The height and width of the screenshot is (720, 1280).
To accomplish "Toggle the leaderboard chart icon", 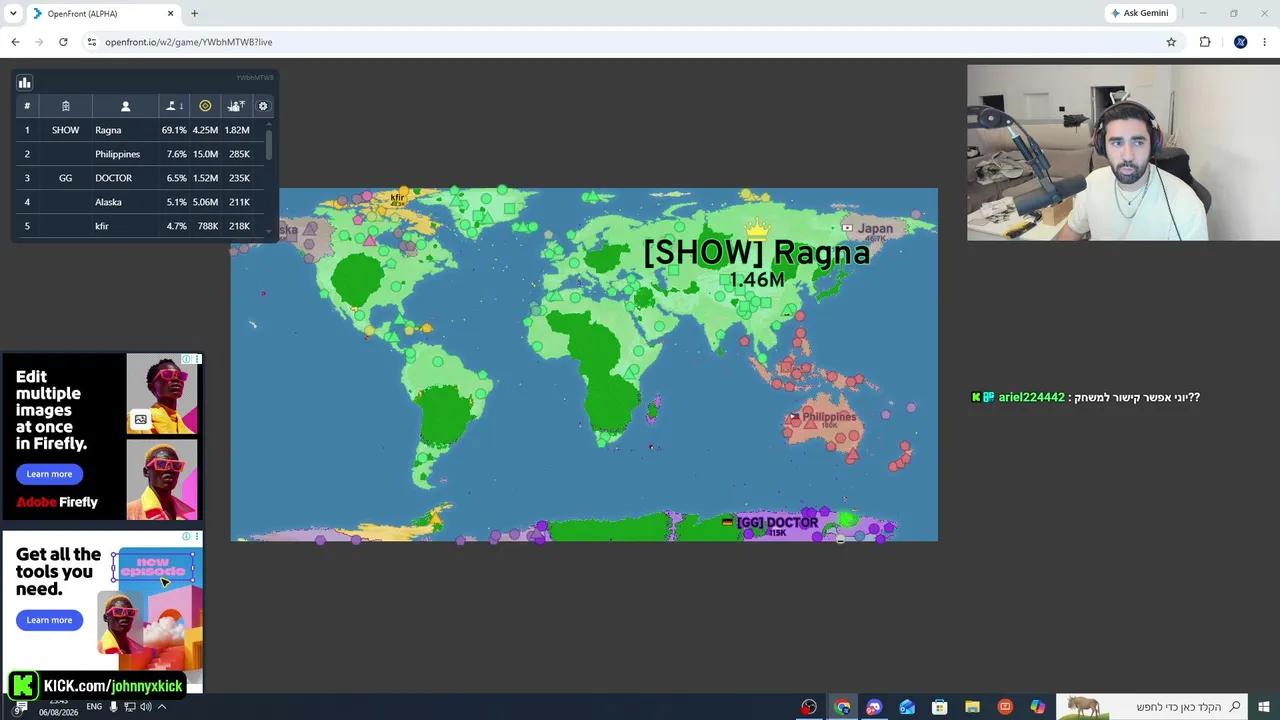I will tap(25, 83).
